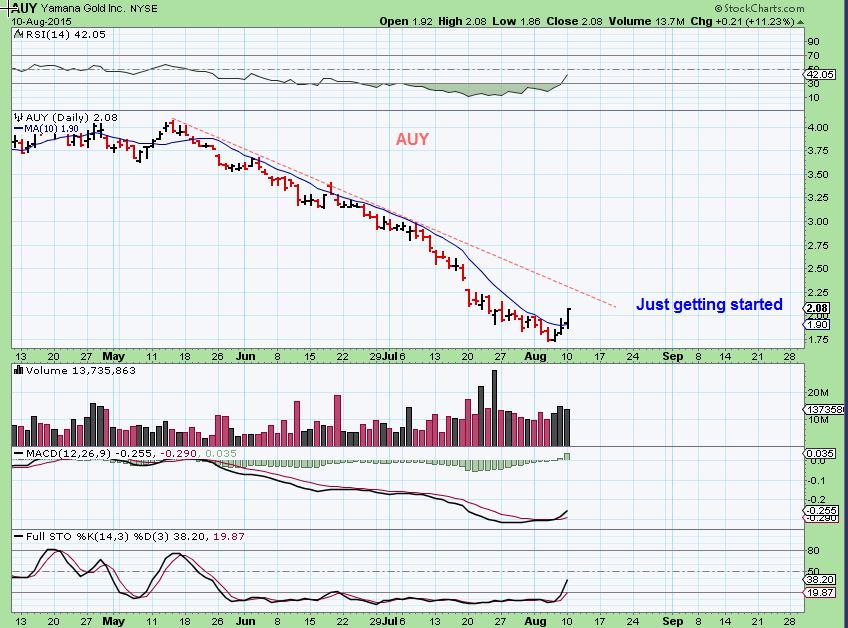Click the blue 'Just getting started' annotation

pos(709,305)
